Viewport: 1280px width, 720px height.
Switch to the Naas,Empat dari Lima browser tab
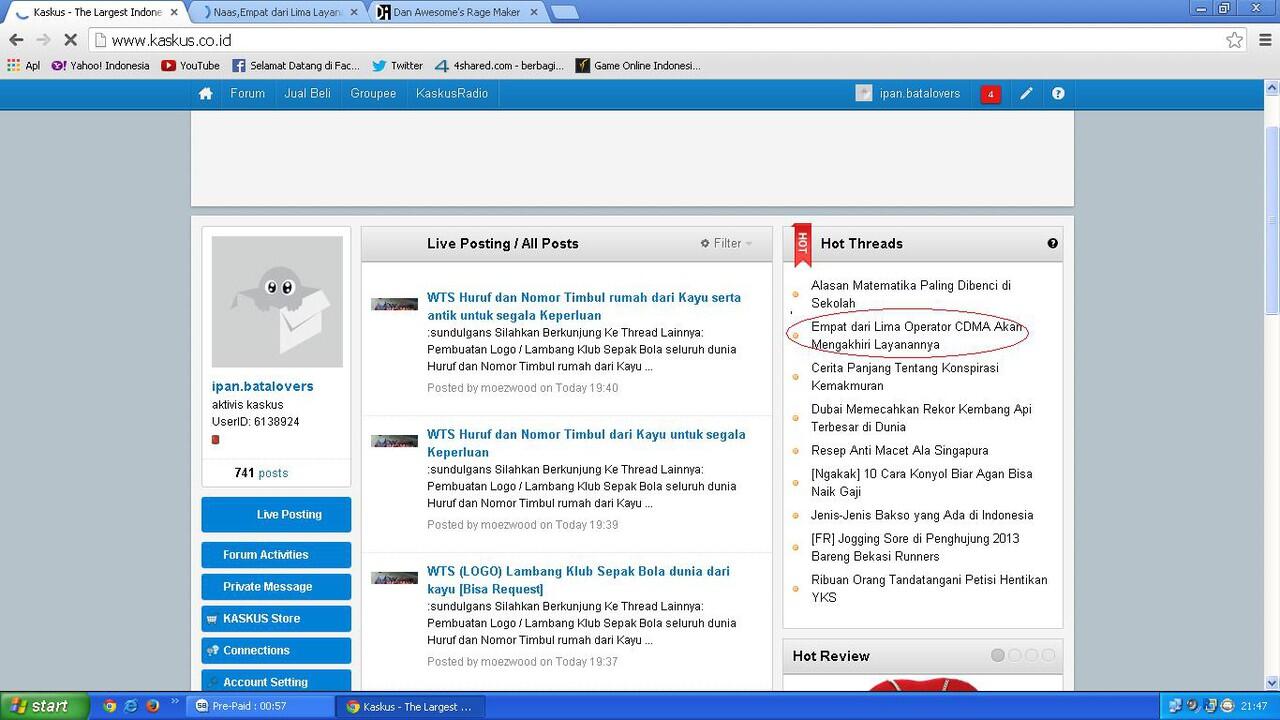277,12
